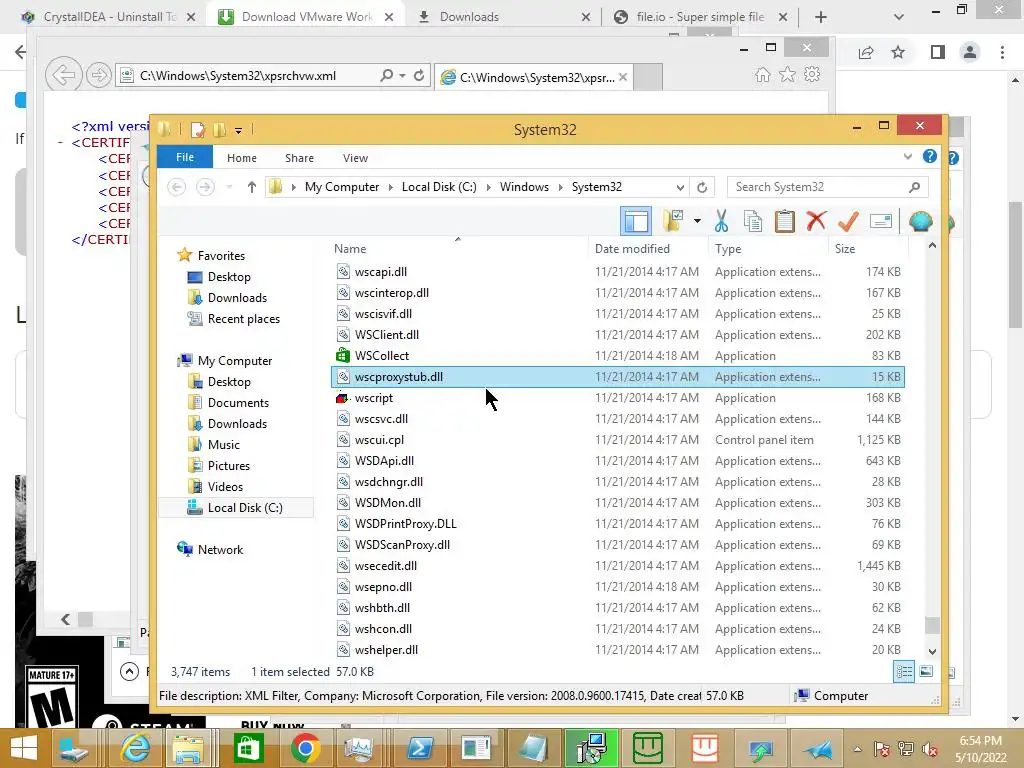Screen dimensions: 1024x768
Task: Open the View ribbon tab
Action: tap(355, 158)
